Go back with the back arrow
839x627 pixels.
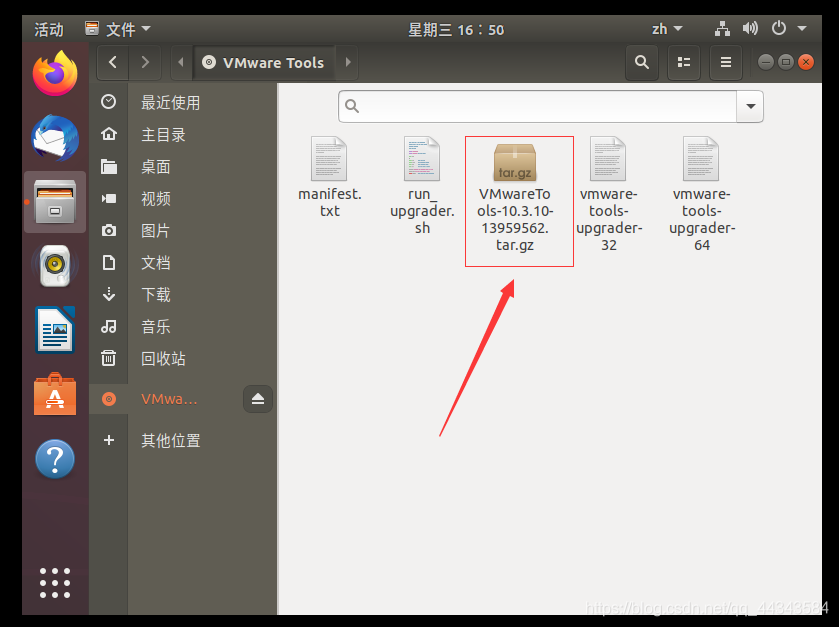(113, 62)
